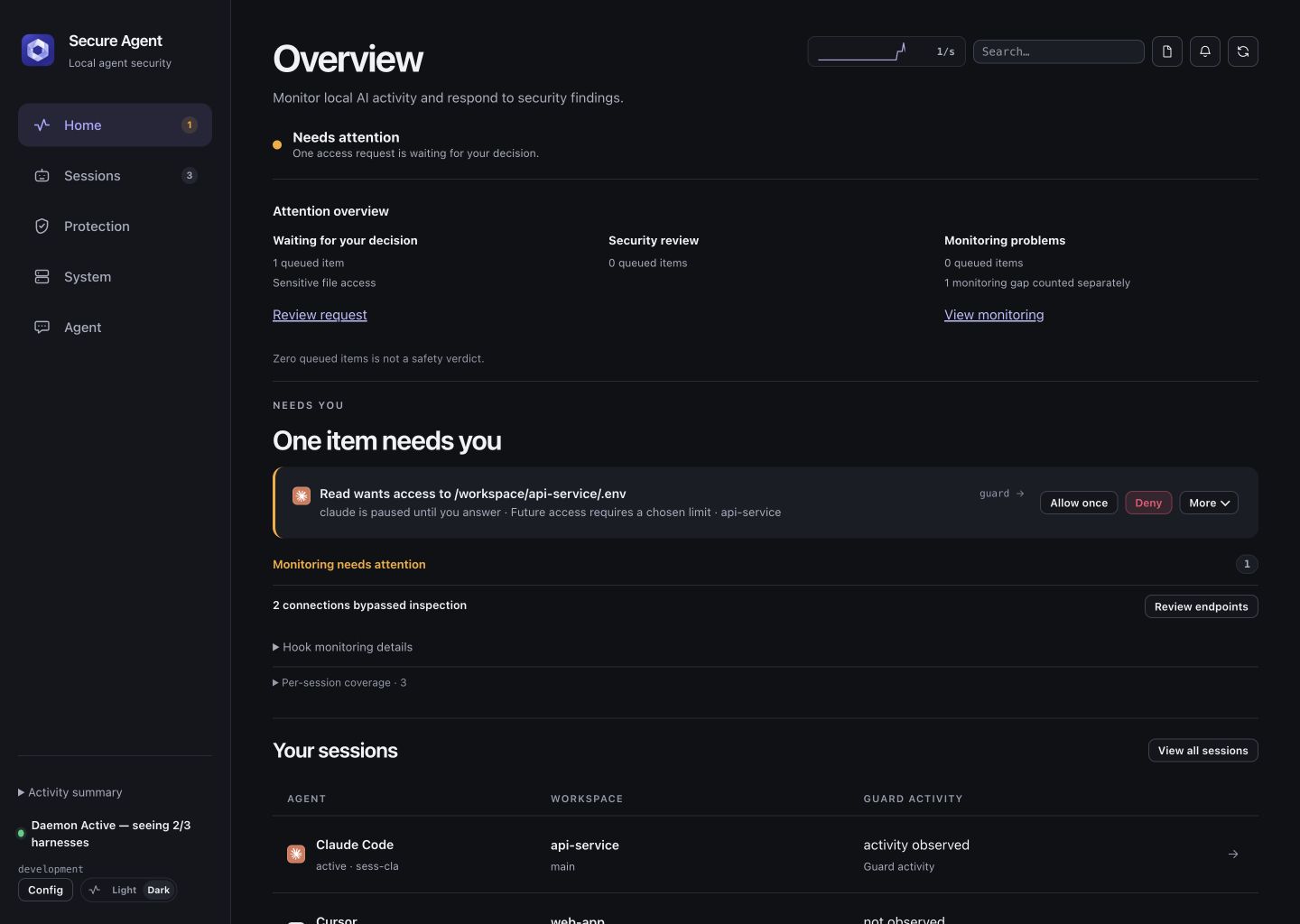Click the Monitoring needs attention count badge

(1247, 564)
